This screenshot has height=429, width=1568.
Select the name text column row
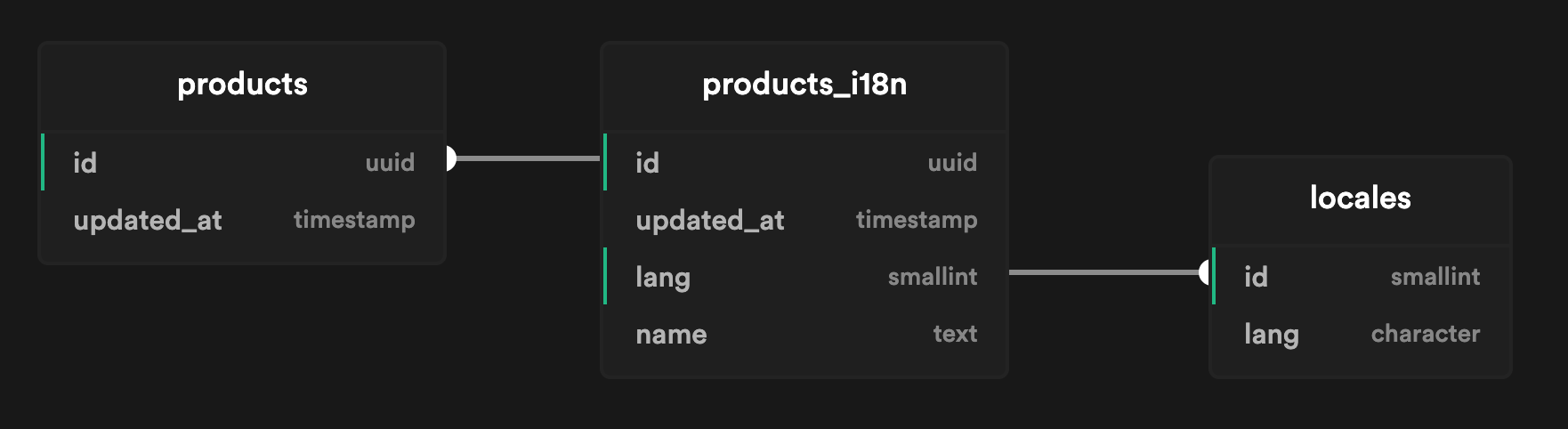(804, 333)
